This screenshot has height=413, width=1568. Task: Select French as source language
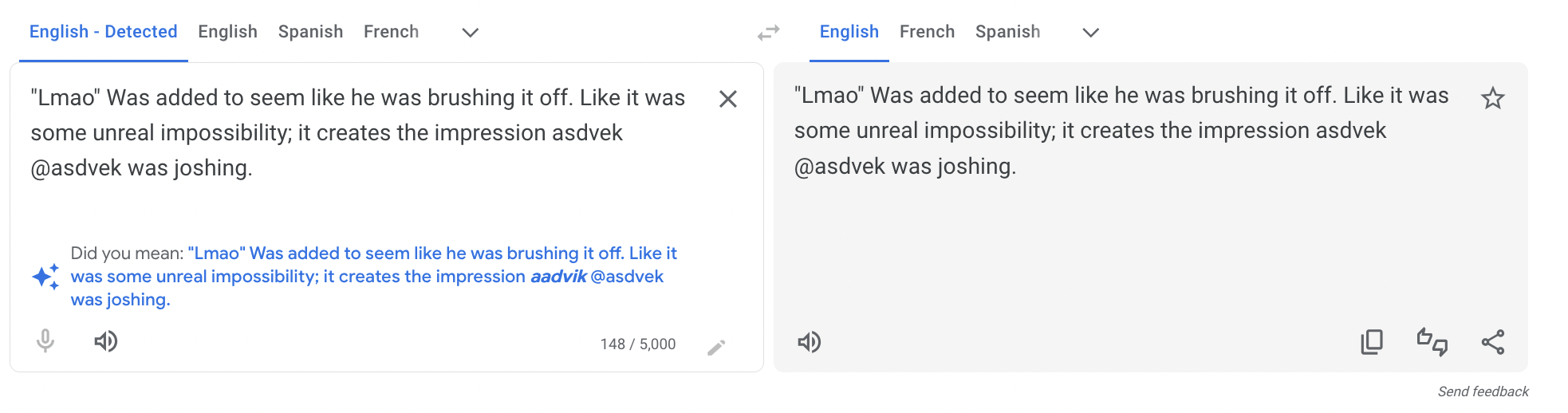click(391, 32)
